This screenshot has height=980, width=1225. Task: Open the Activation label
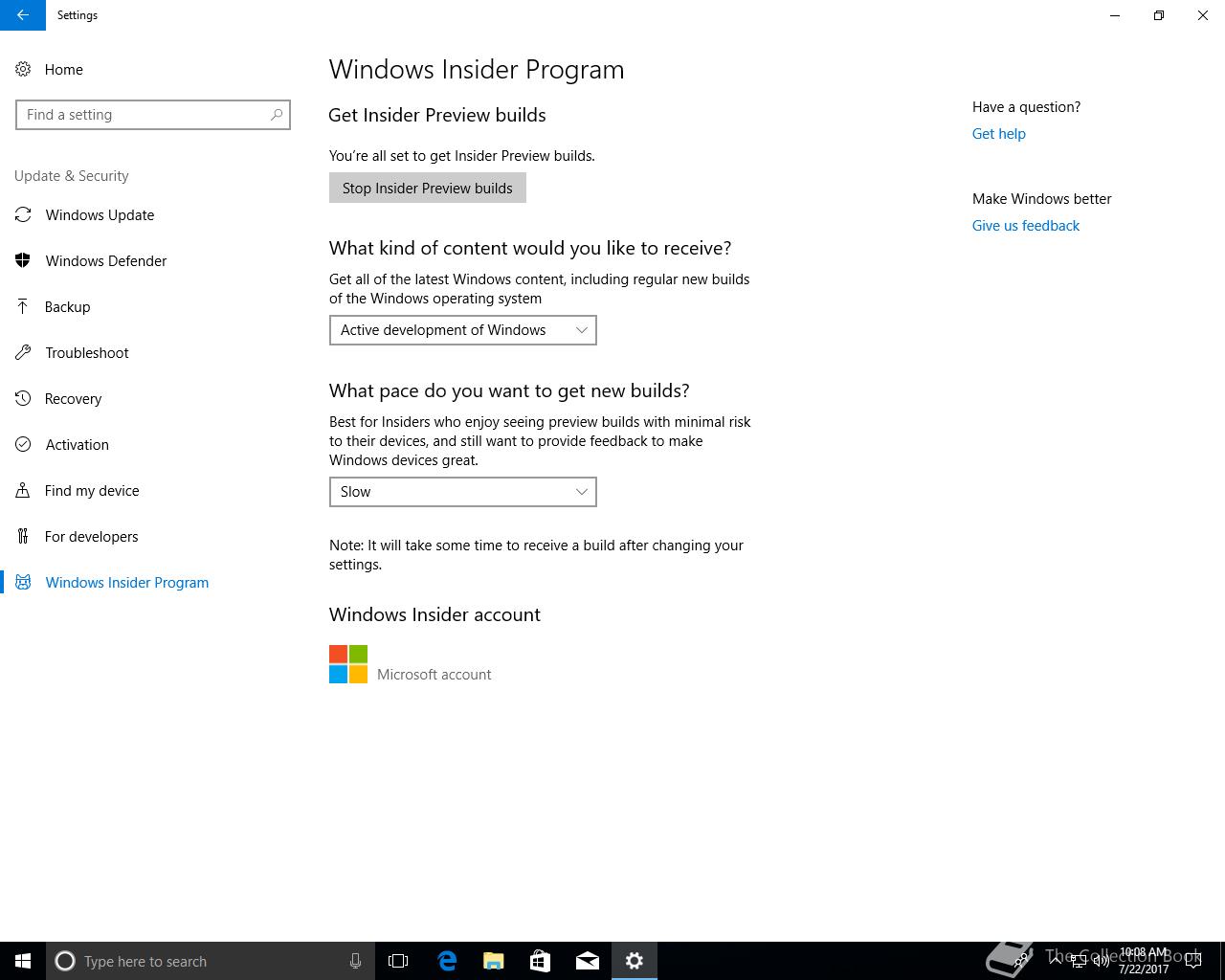click(x=78, y=445)
